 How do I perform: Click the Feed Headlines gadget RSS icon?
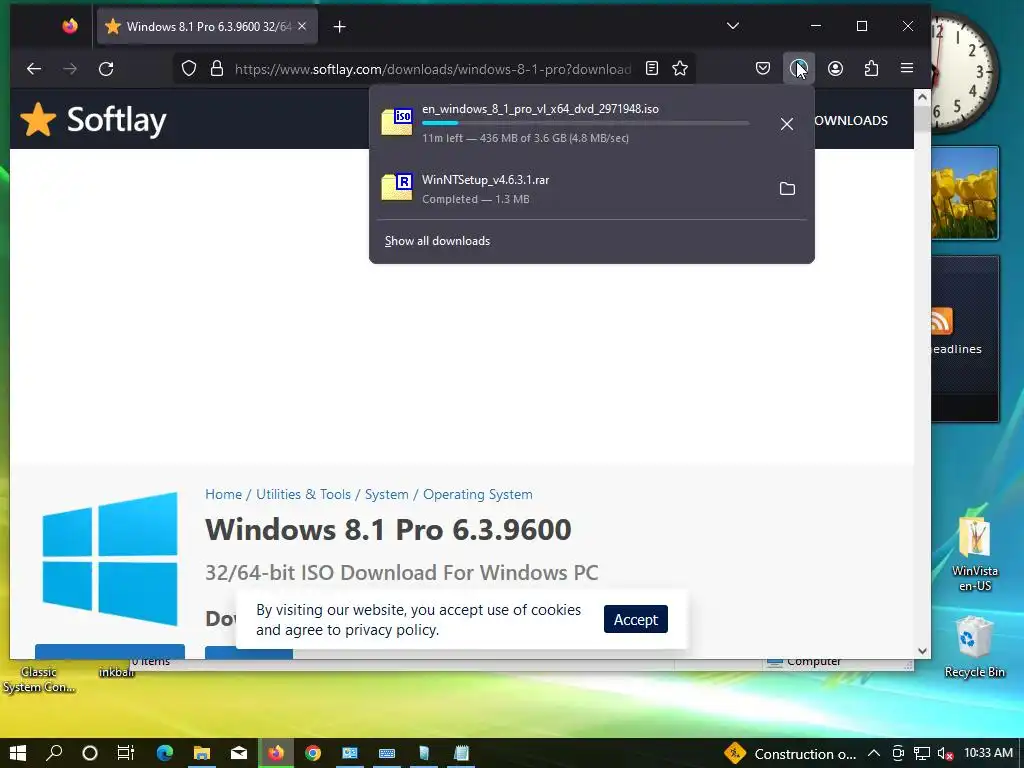(x=941, y=321)
